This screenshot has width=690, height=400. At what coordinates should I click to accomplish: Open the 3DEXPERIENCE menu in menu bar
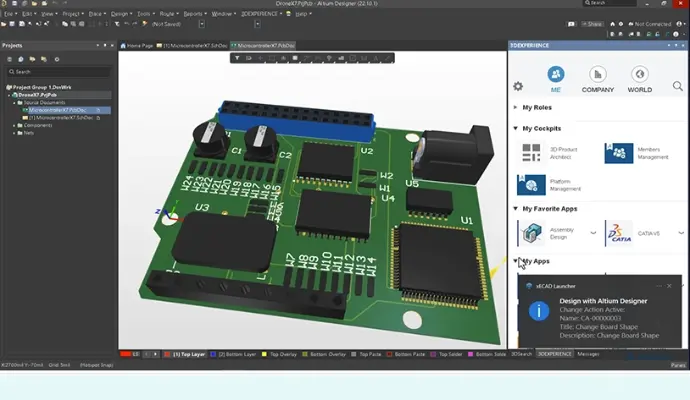pyautogui.click(x=261, y=14)
